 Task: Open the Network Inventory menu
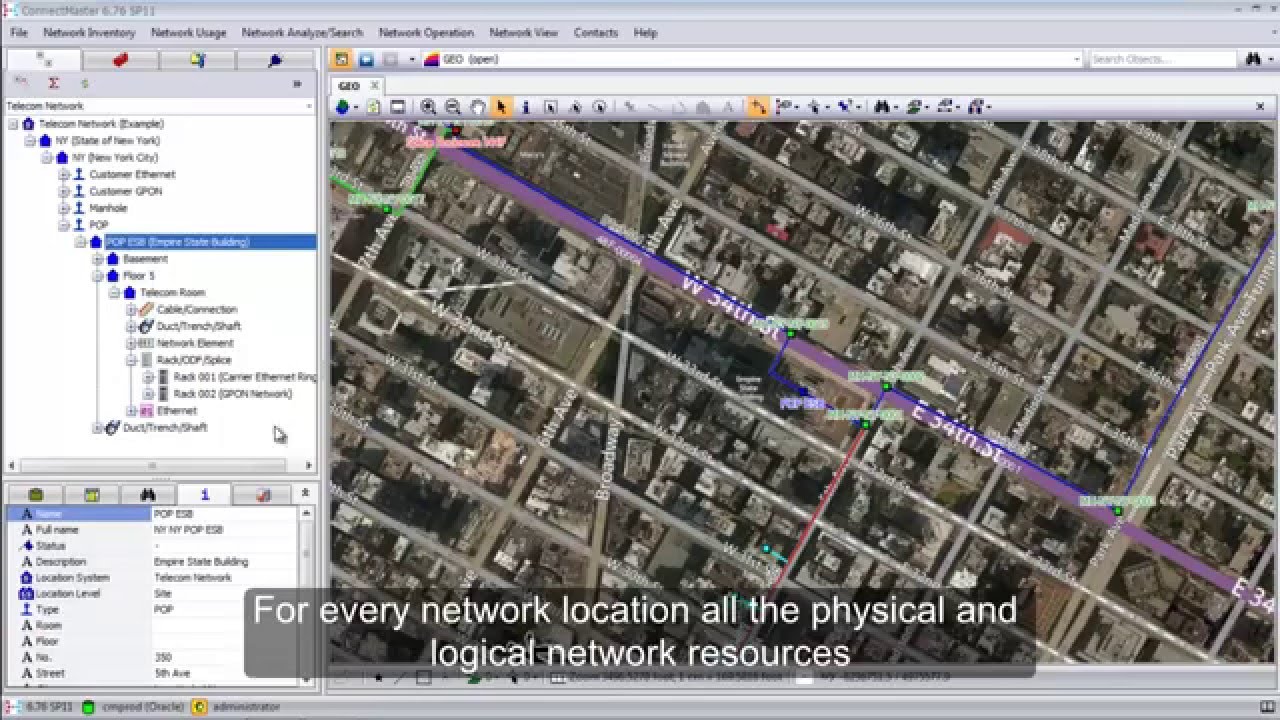(x=89, y=33)
